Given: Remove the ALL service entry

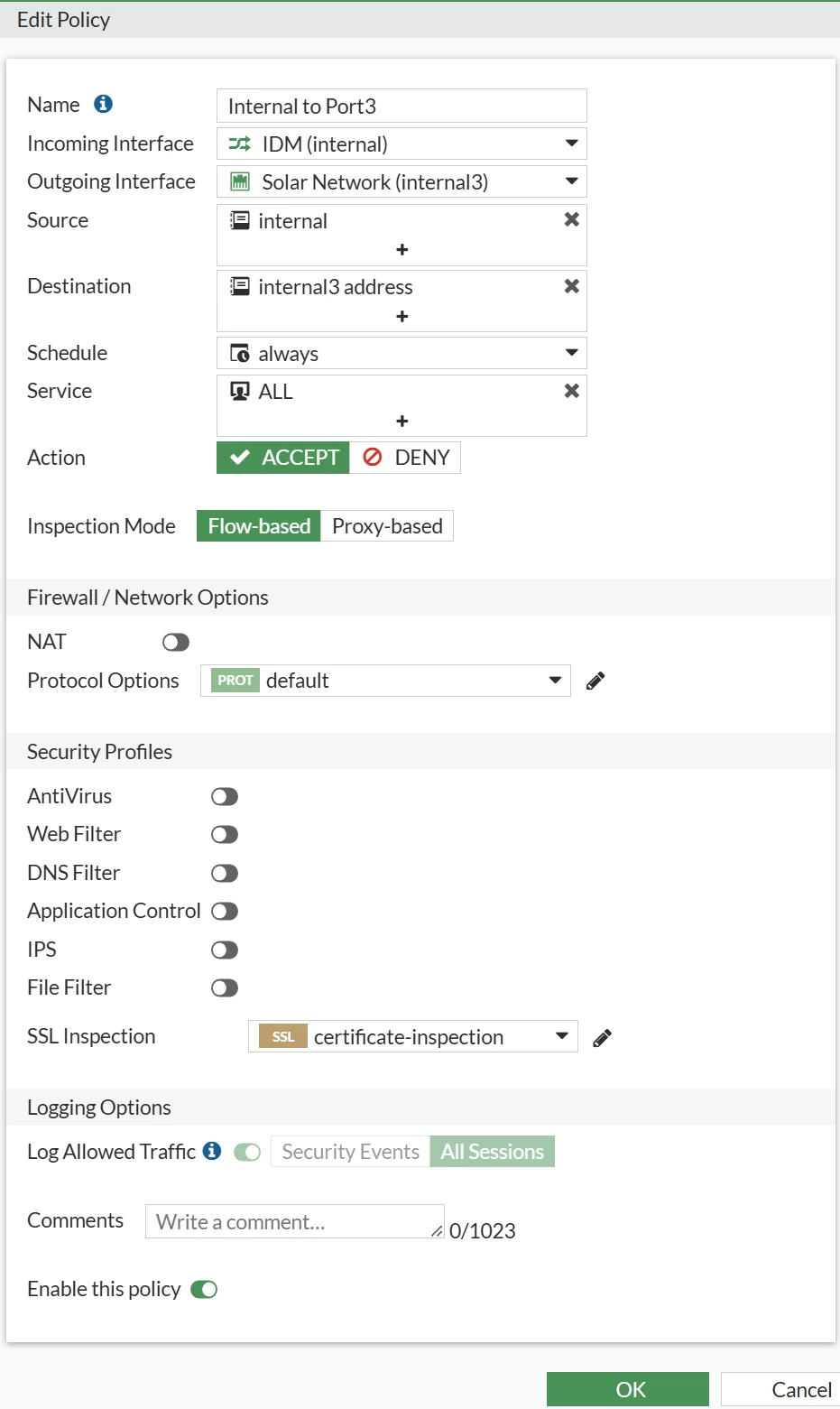Looking at the screenshot, I should pyautogui.click(x=571, y=391).
